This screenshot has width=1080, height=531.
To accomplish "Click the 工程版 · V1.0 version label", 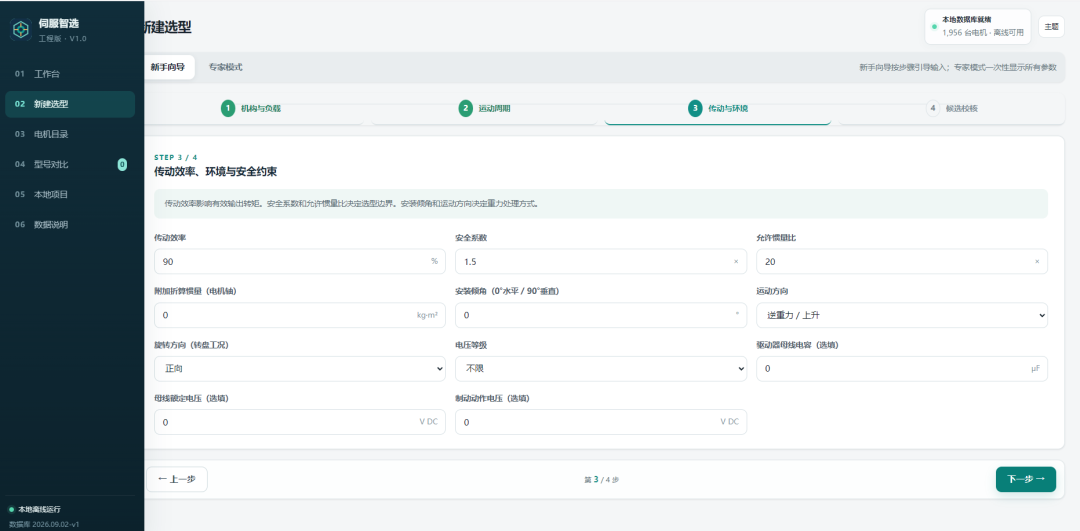I will pos(63,39).
